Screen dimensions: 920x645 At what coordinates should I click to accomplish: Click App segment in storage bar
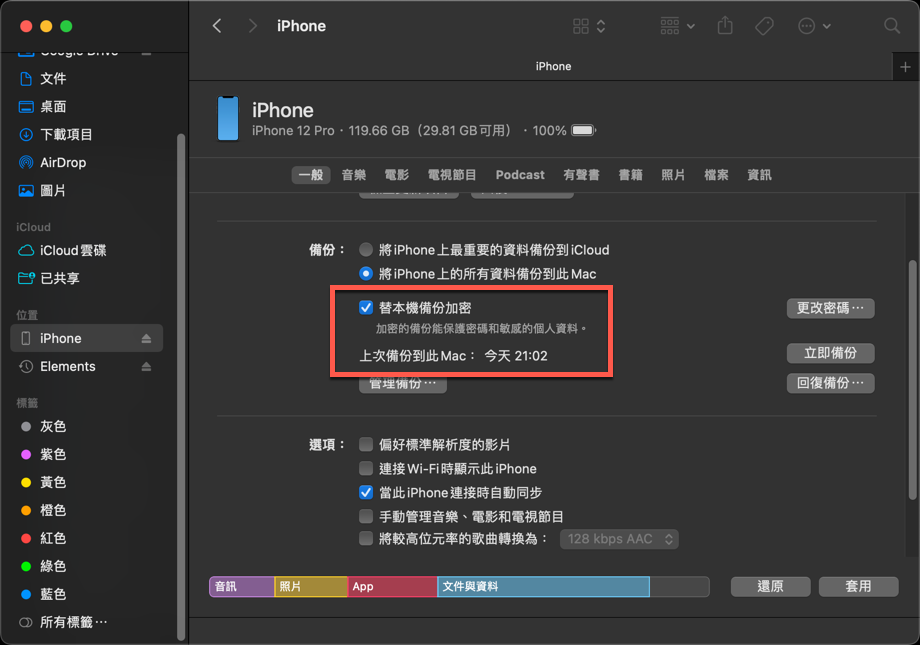(x=393, y=586)
